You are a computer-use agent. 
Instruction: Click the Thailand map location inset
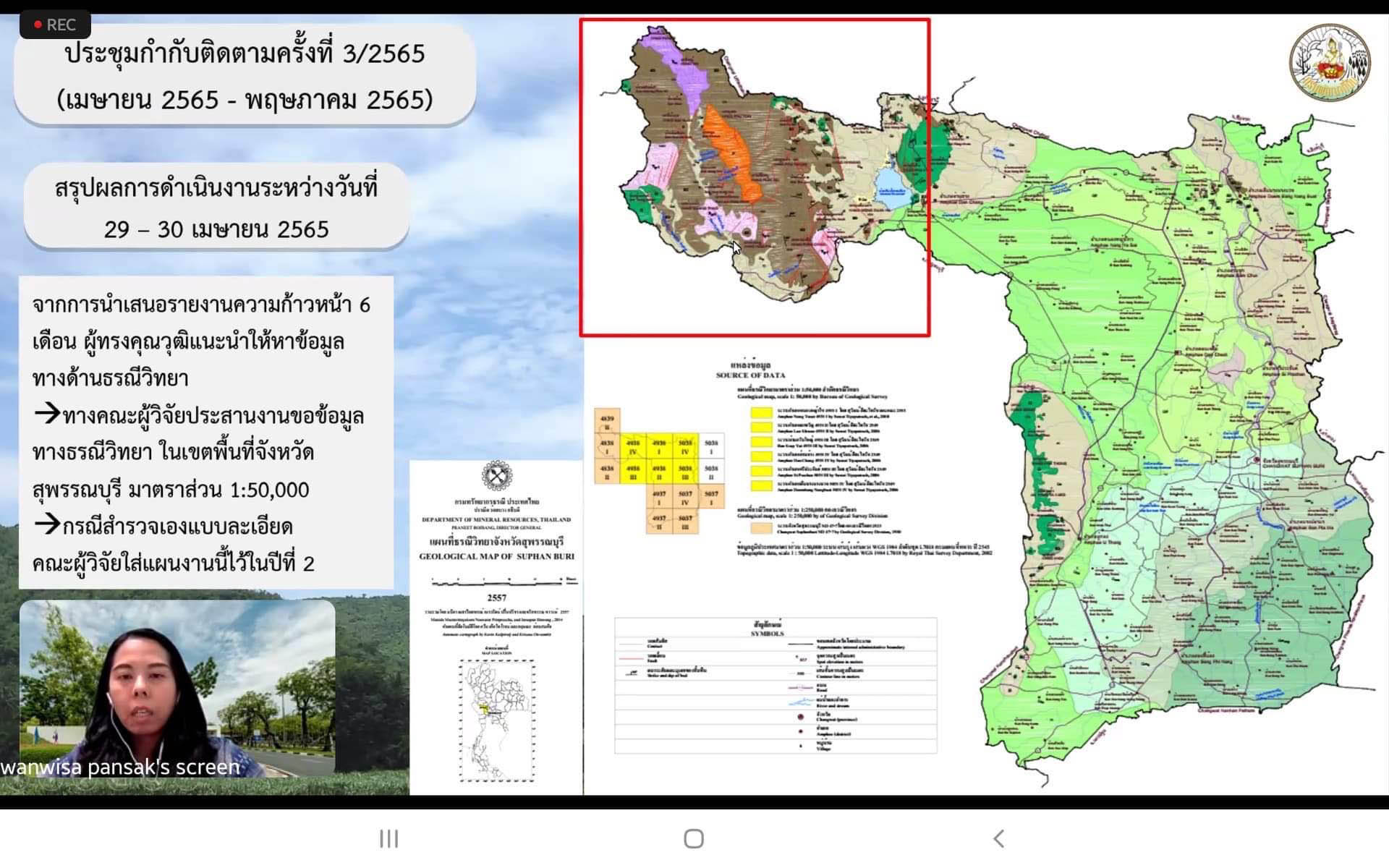pos(497,720)
